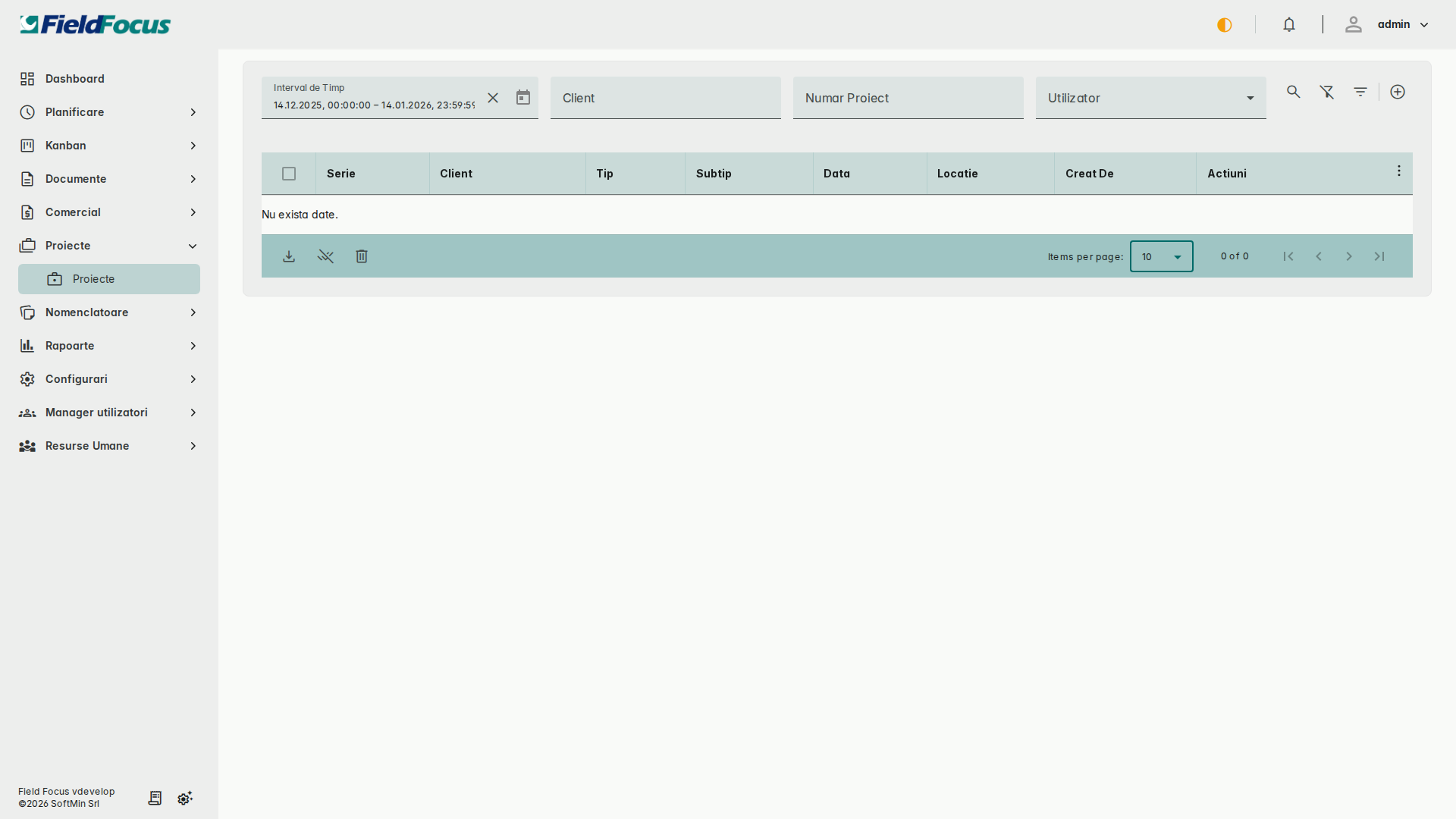Image resolution: width=1456 pixels, height=819 pixels.
Task: Open the Rapoarte menu item
Action: point(108,345)
